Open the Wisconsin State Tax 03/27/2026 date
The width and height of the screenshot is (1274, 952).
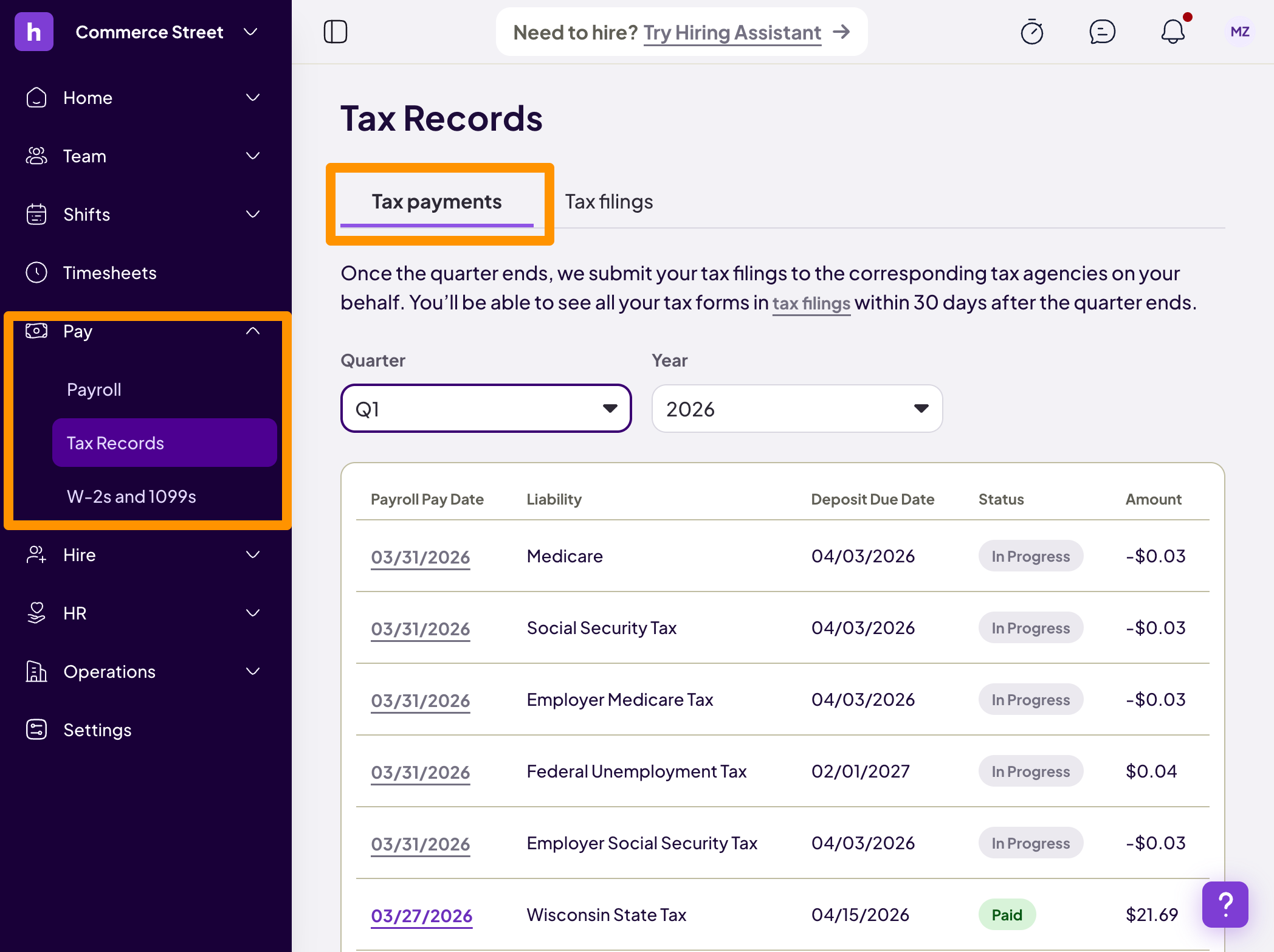pos(422,916)
